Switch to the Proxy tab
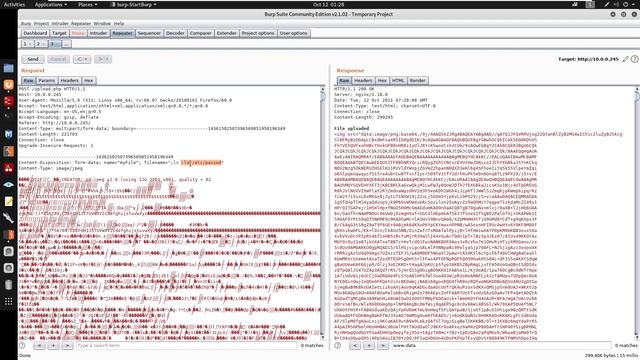The image size is (640, 360). [78, 33]
